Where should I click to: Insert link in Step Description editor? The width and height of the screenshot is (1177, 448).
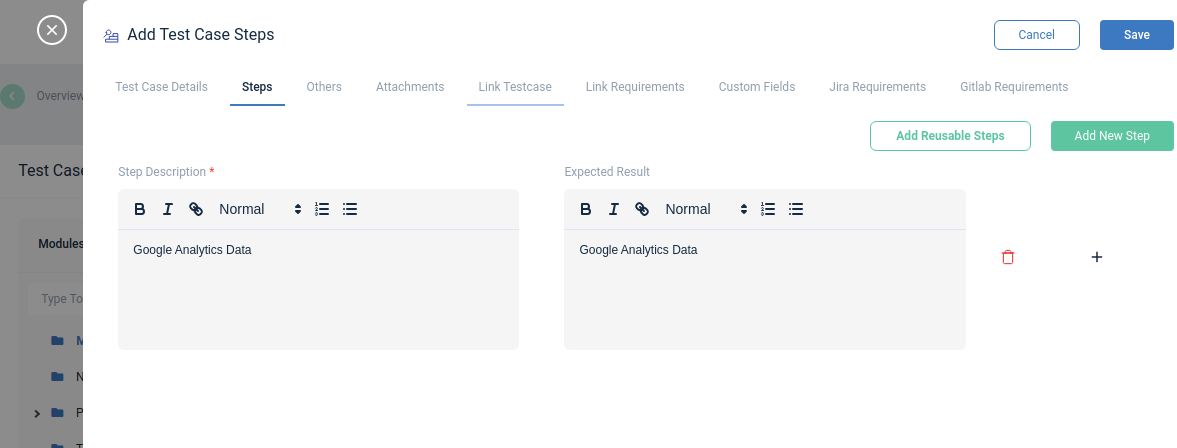point(195,209)
